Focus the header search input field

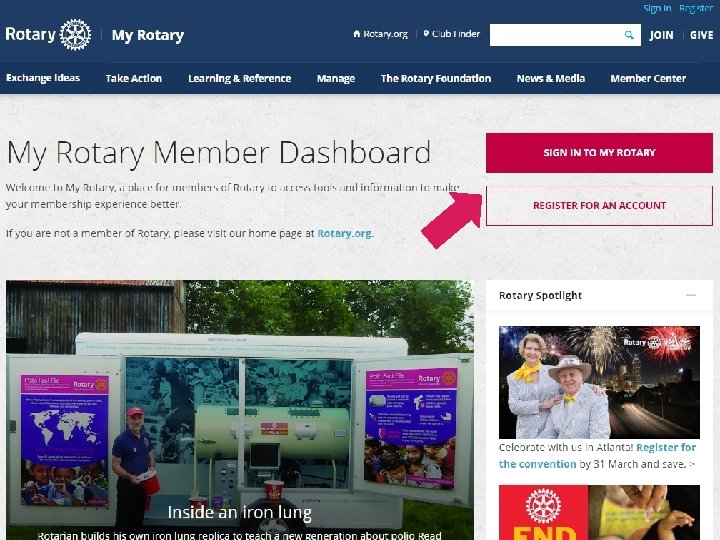click(x=556, y=35)
